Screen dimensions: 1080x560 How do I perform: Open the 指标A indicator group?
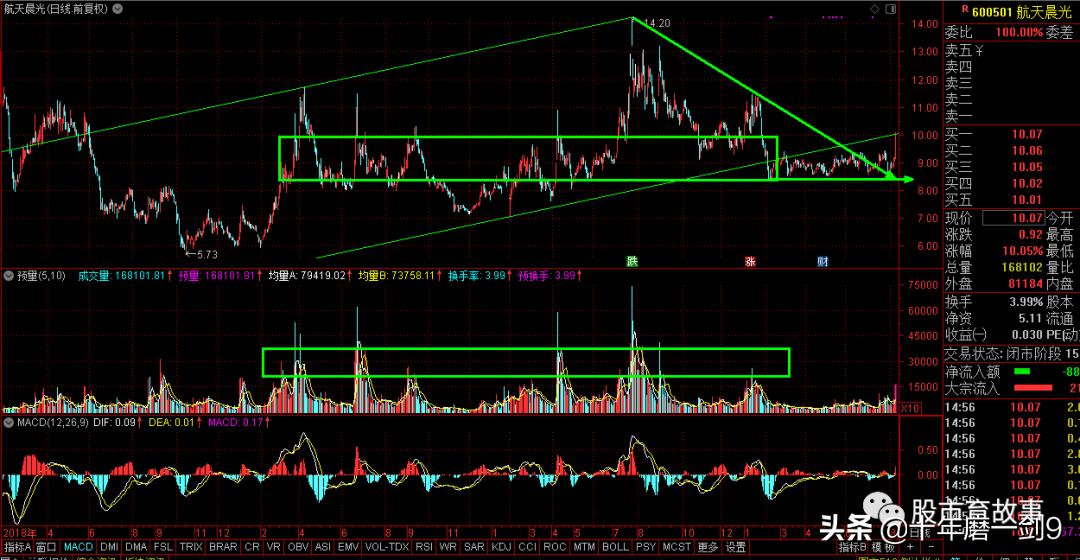[18, 547]
